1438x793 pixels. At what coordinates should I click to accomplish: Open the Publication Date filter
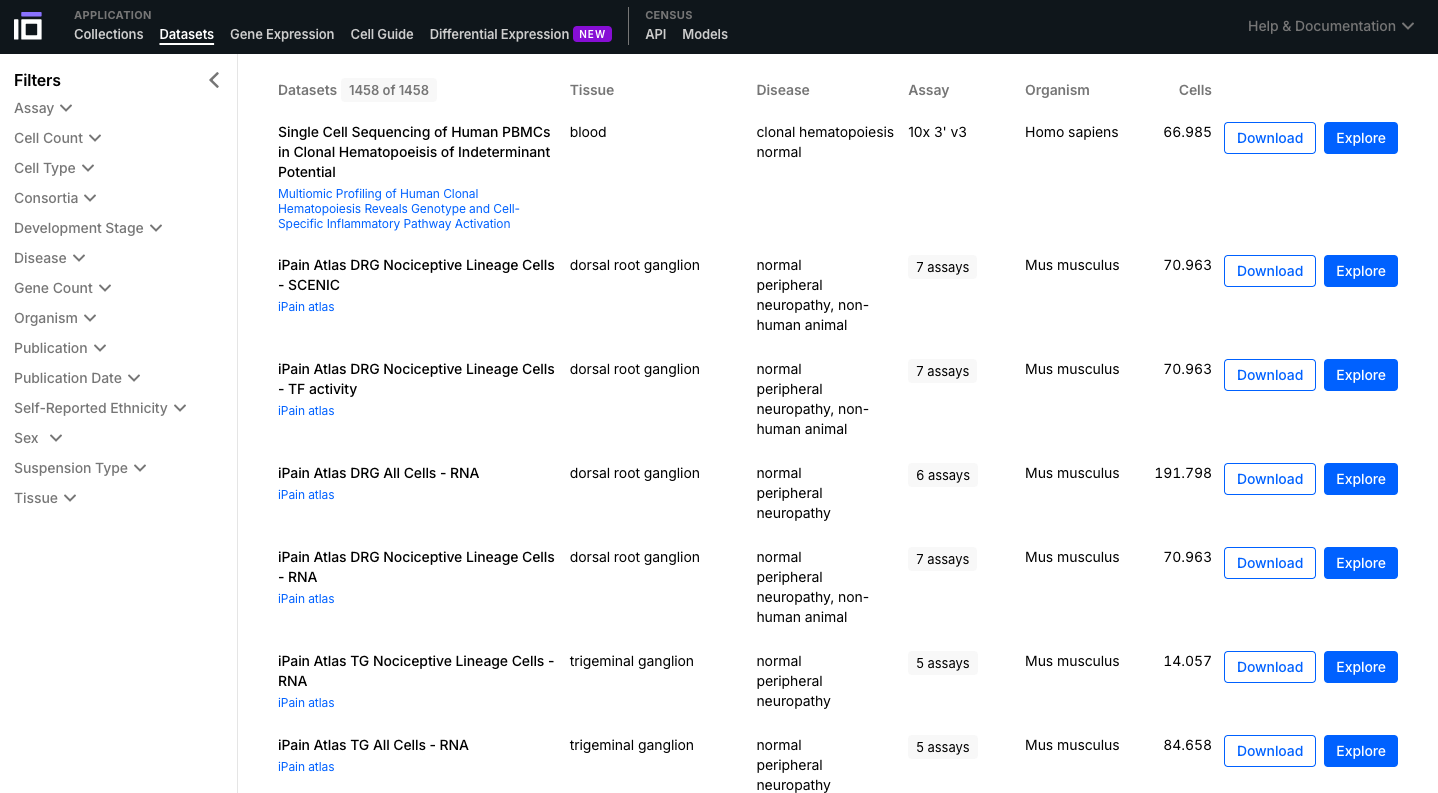point(77,378)
